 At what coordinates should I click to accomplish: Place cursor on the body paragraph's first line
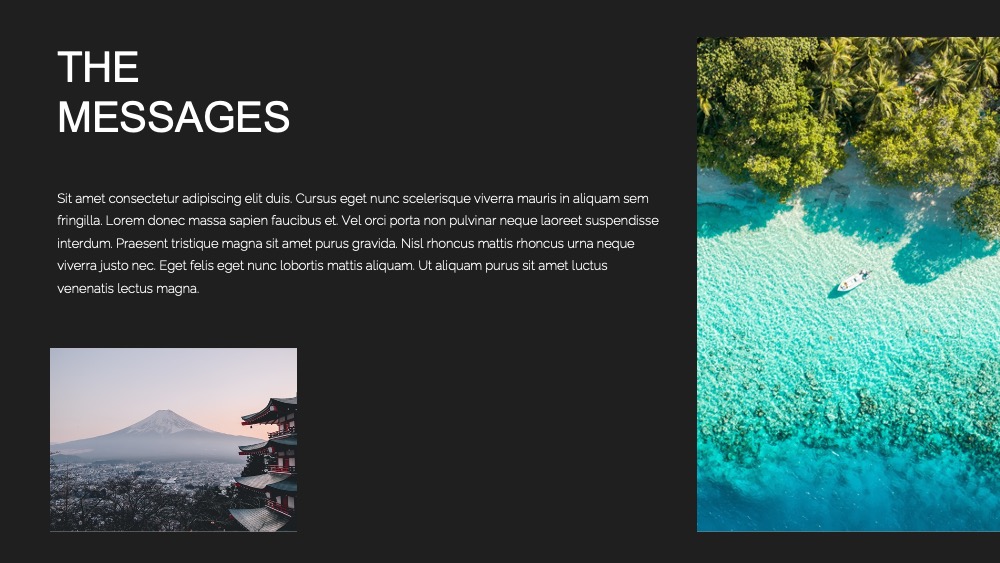tap(353, 198)
